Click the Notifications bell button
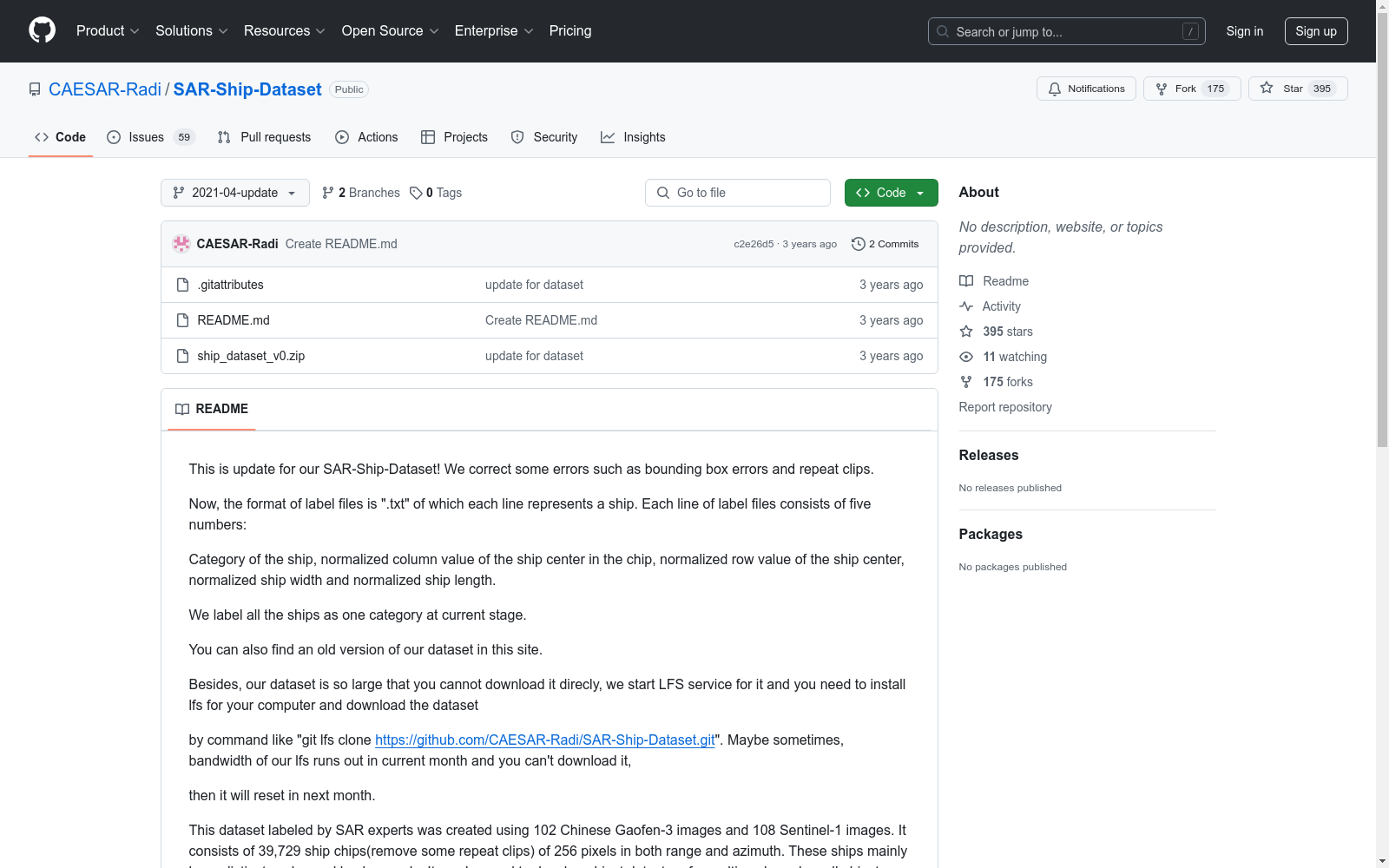 click(1086, 89)
